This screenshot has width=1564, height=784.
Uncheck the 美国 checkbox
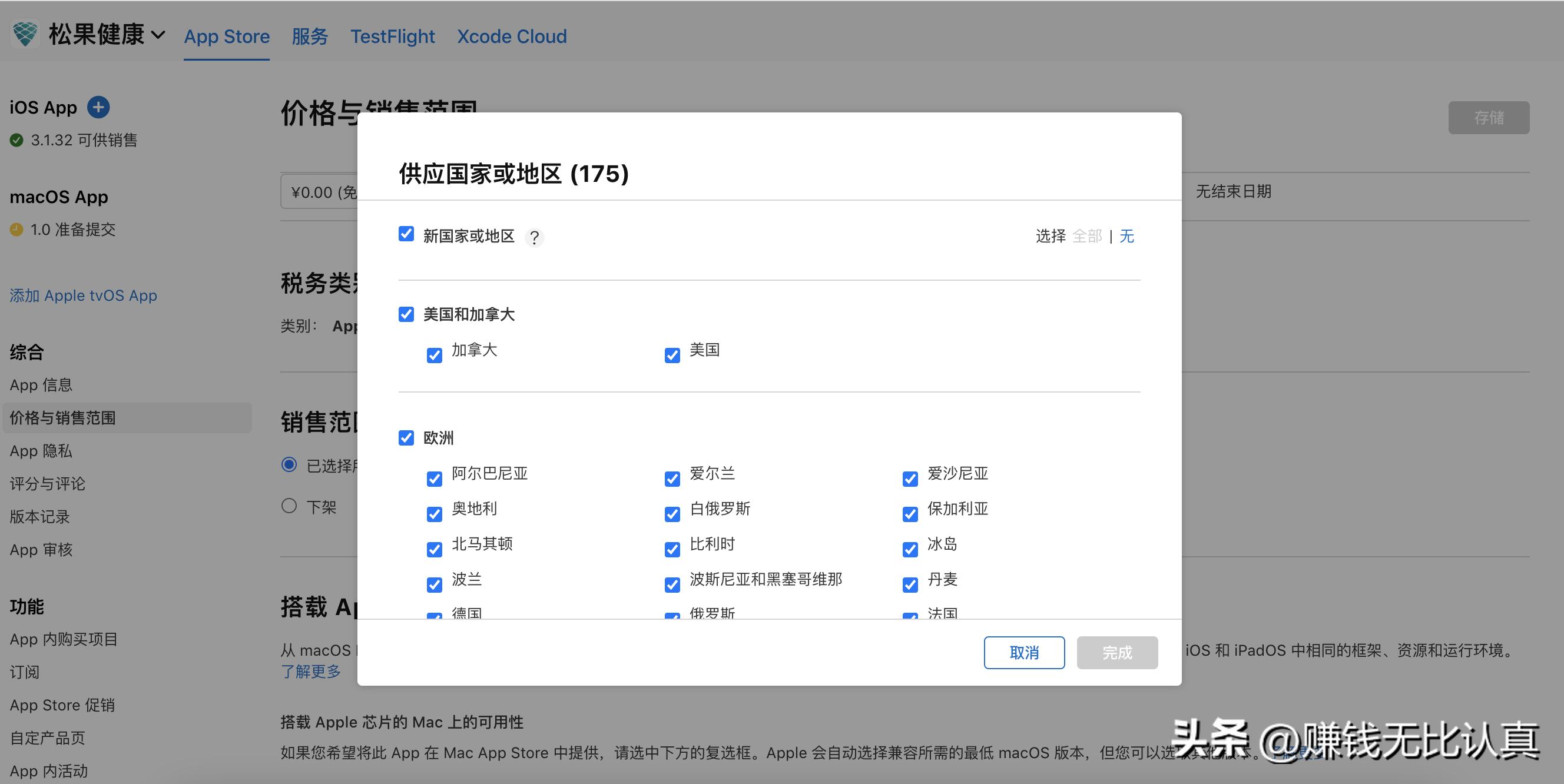671,354
